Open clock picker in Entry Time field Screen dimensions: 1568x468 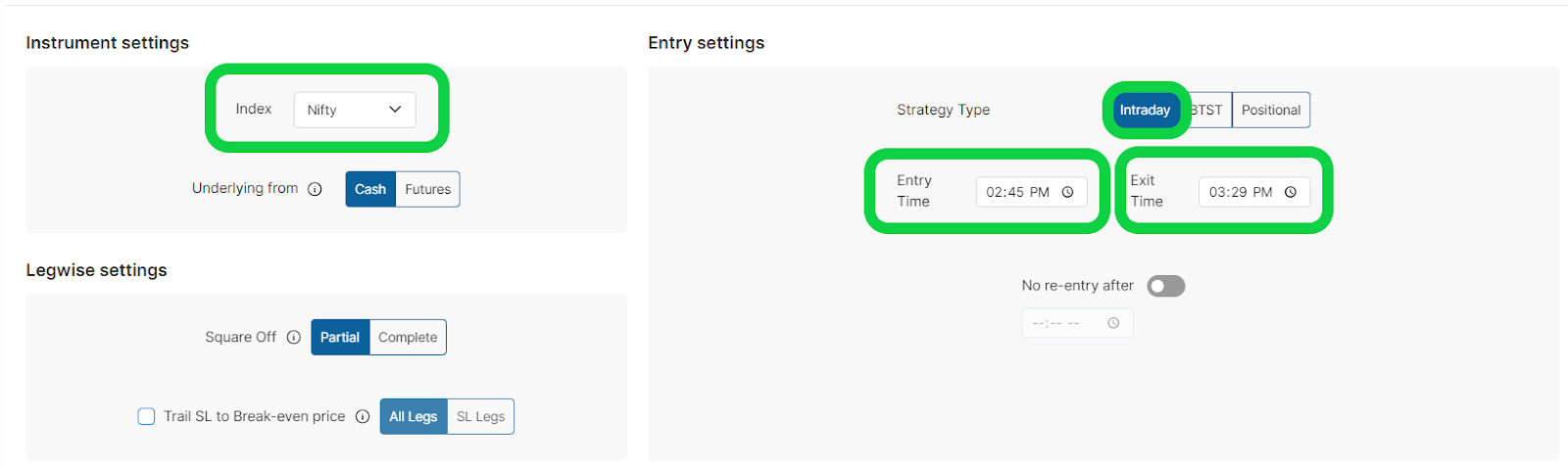point(1067,192)
